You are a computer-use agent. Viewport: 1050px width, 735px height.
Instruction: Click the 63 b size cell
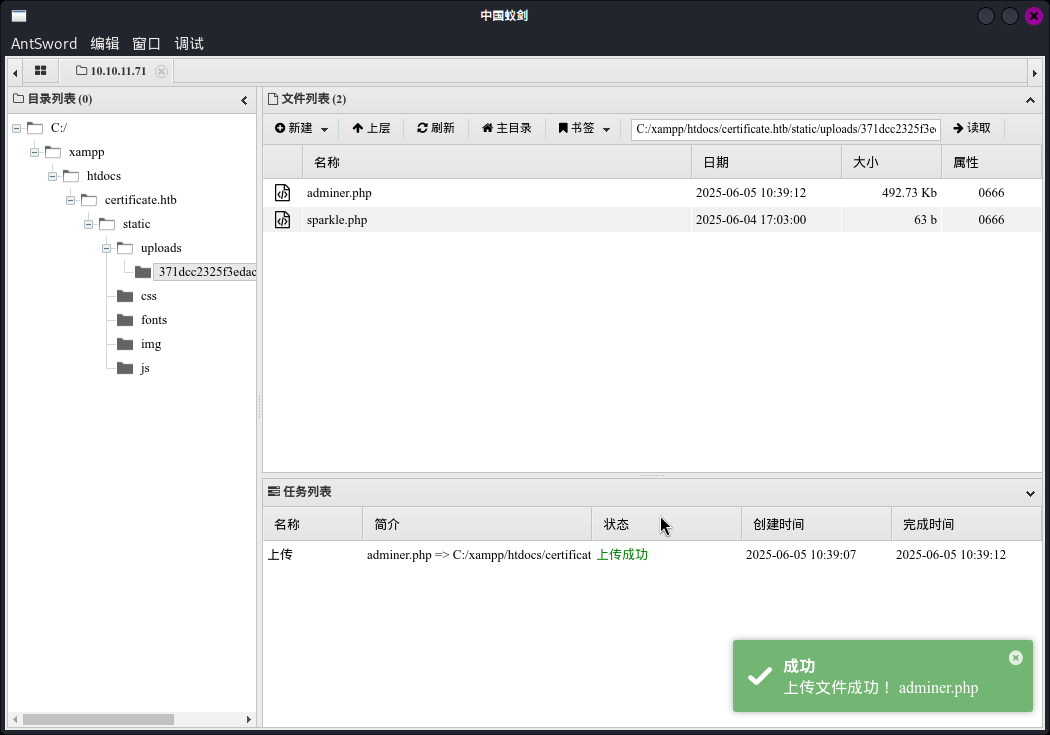pyautogui.click(x=925, y=220)
